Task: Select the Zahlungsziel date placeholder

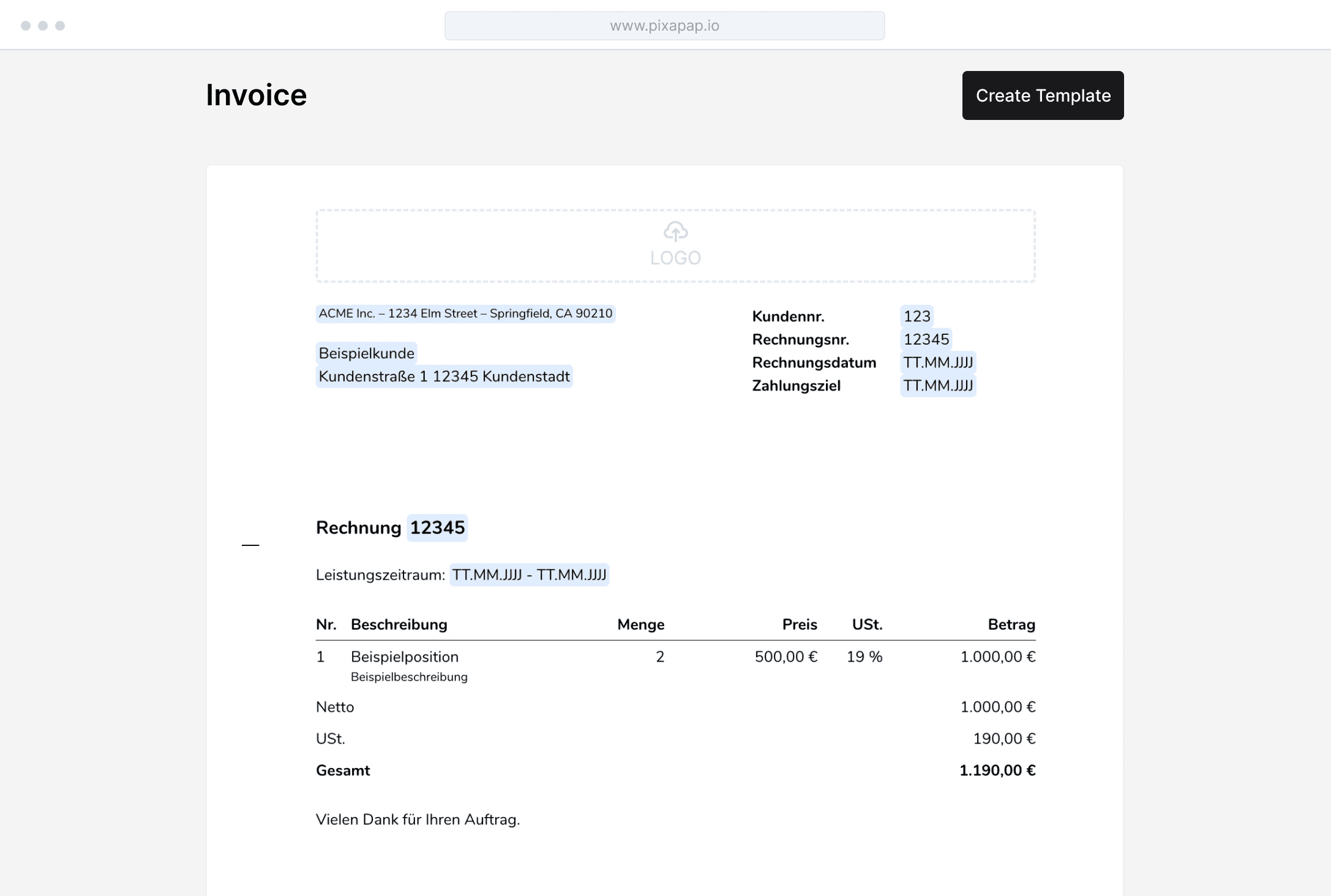Action: pos(937,386)
